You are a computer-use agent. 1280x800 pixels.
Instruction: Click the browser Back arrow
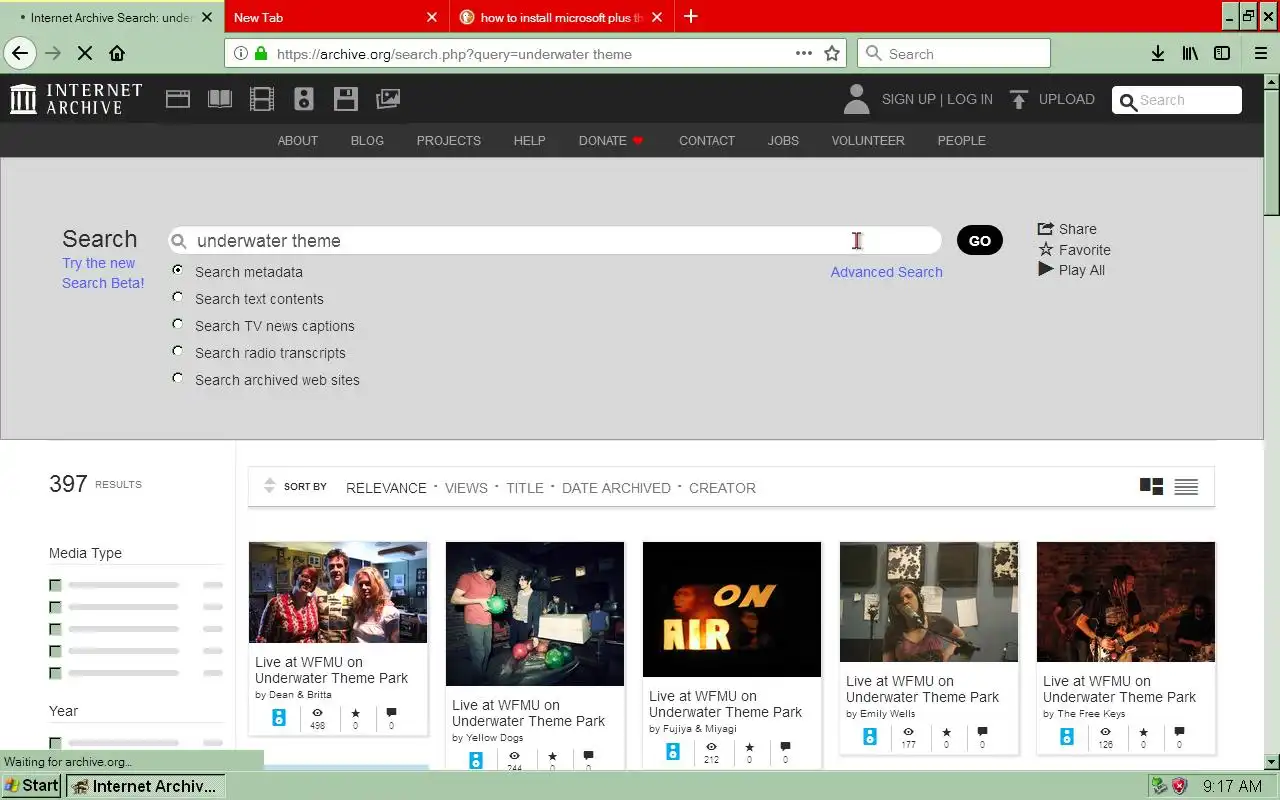[x=20, y=54]
